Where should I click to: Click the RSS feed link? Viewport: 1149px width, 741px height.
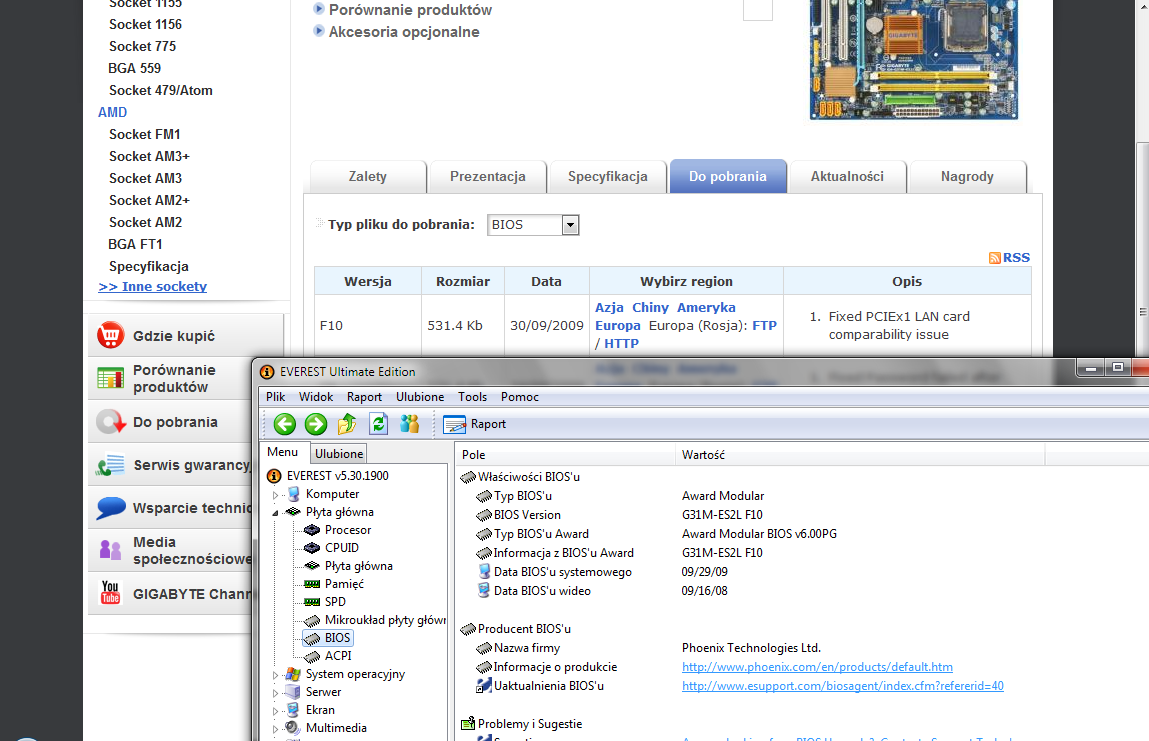pos(1009,257)
